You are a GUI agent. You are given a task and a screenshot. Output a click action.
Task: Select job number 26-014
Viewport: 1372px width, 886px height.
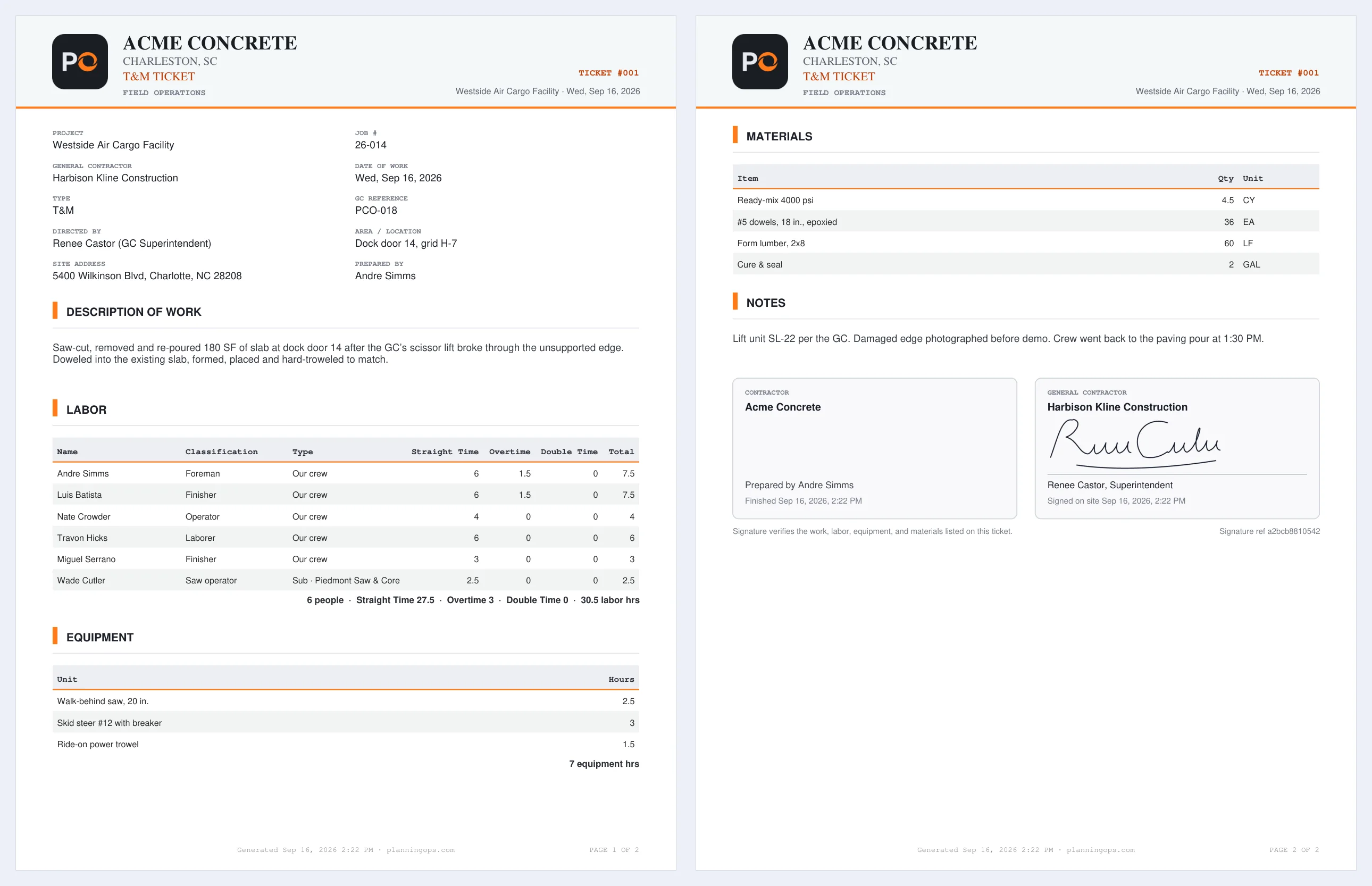coord(371,145)
